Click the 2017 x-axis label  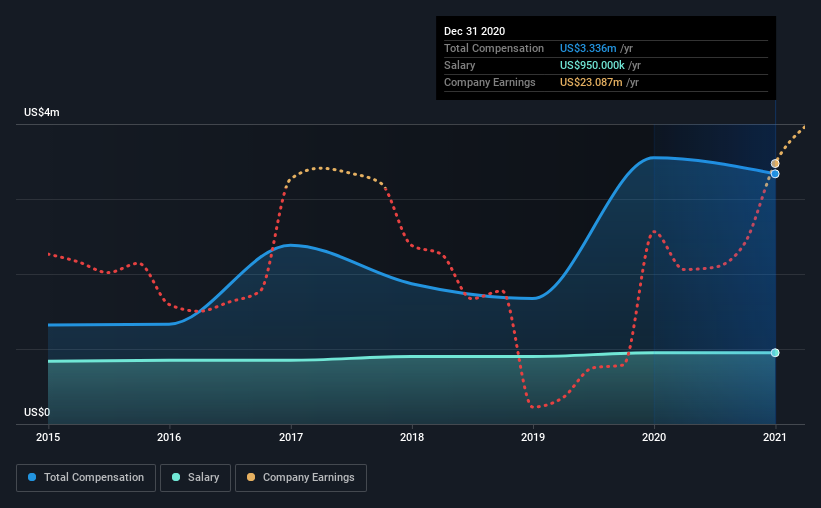pos(291,437)
